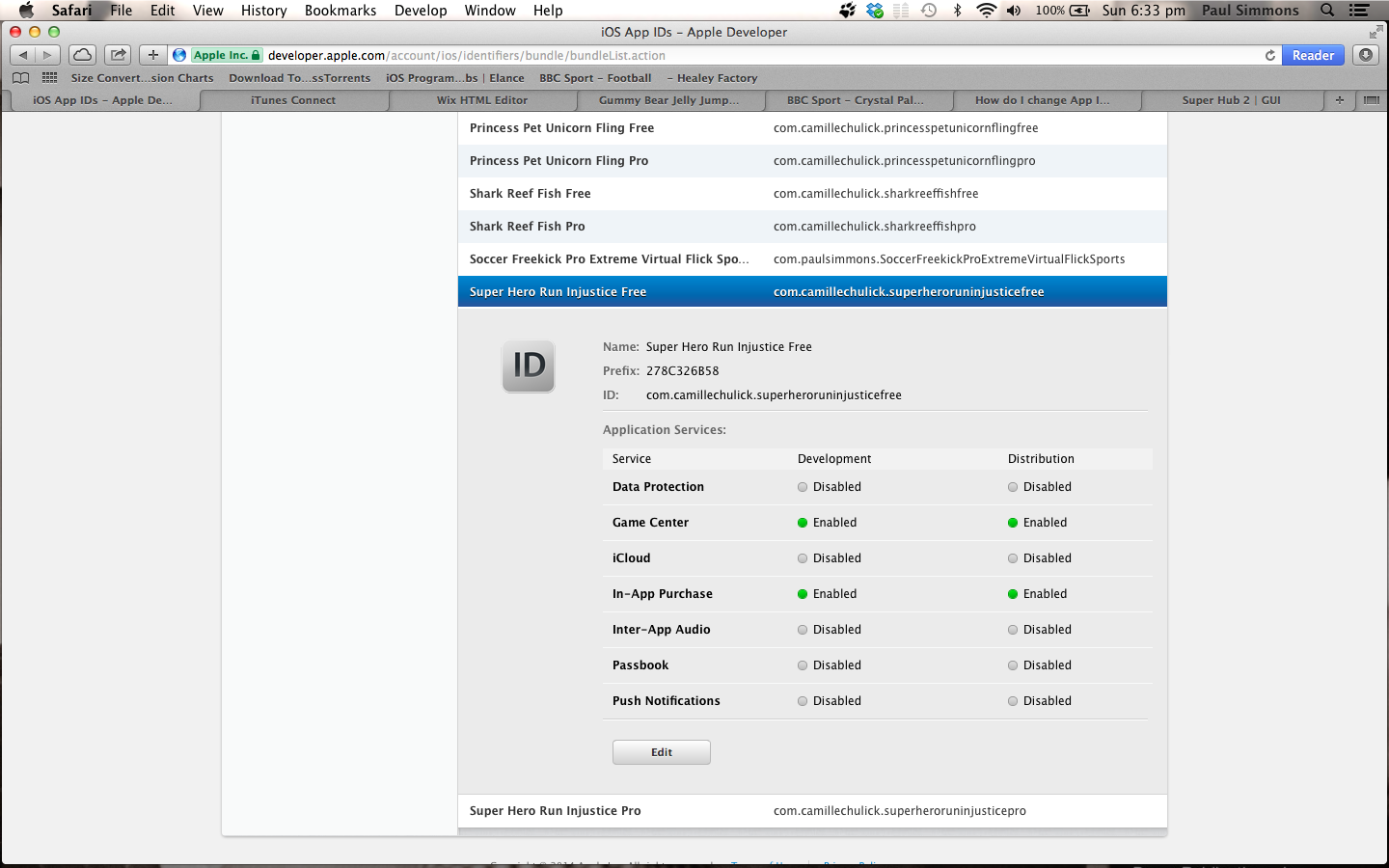Screen dimensions: 1389x868
Task: Open the iOS Program...bs | Elance bookmark
Action: pyautogui.click(x=455, y=78)
